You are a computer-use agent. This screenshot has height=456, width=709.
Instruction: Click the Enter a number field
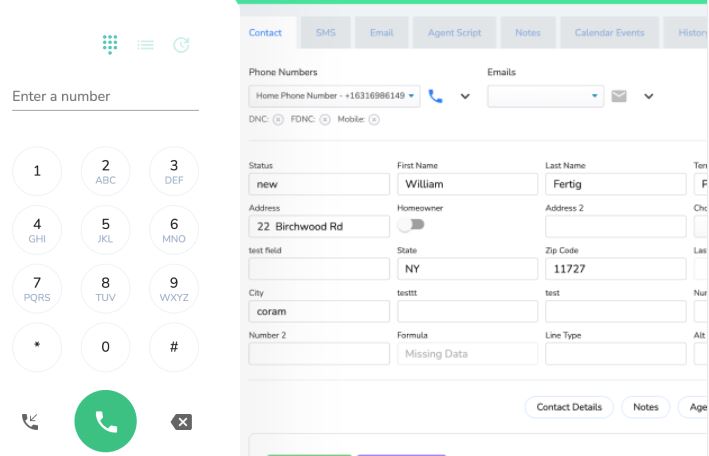[105, 96]
